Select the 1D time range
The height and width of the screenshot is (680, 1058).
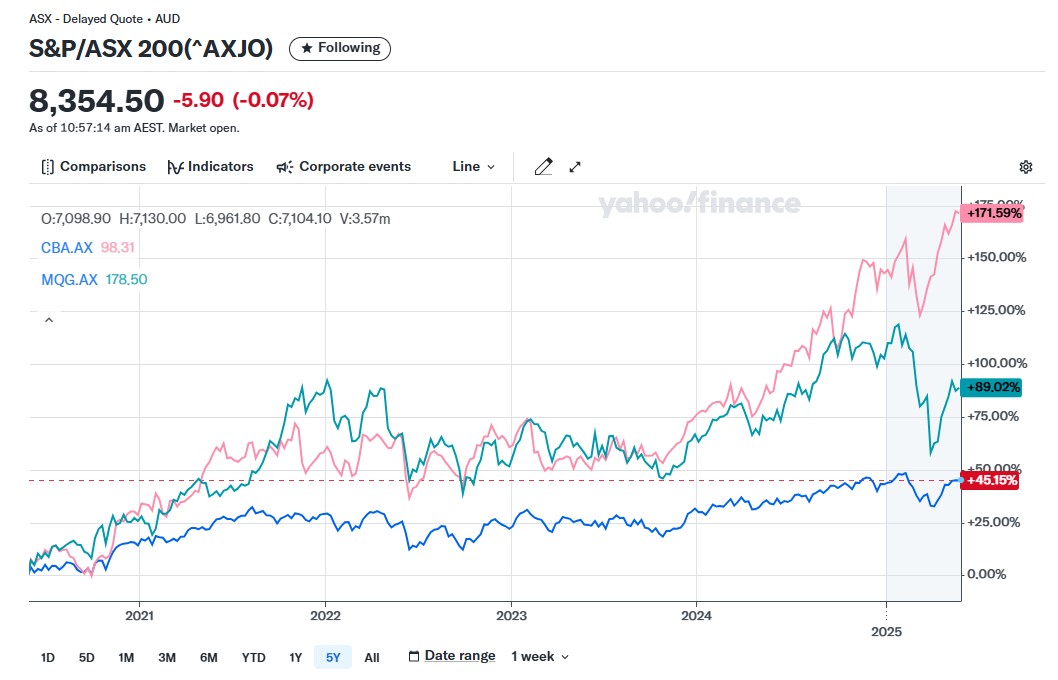[48, 657]
